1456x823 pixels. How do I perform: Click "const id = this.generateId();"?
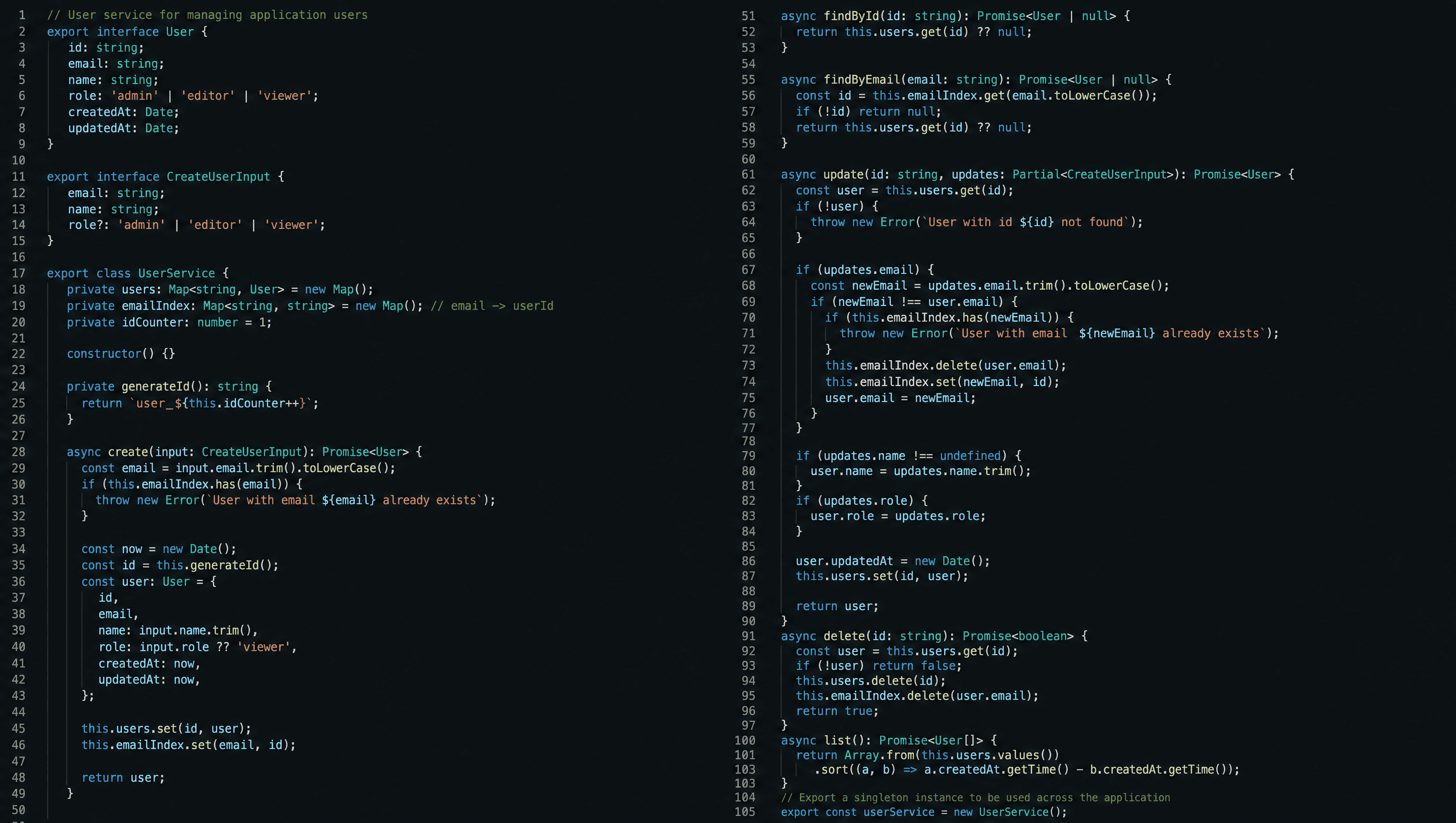[x=180, y=565]
